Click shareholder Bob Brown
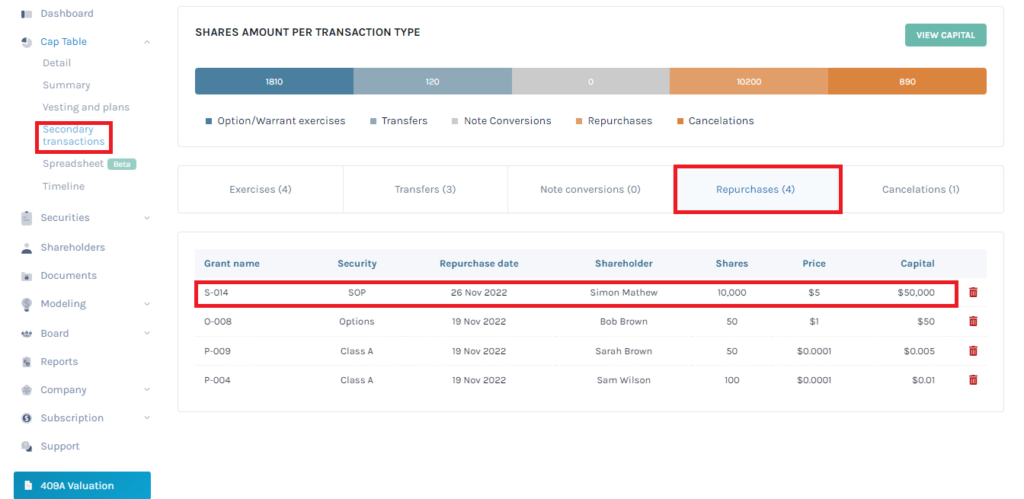 [624, 321]
